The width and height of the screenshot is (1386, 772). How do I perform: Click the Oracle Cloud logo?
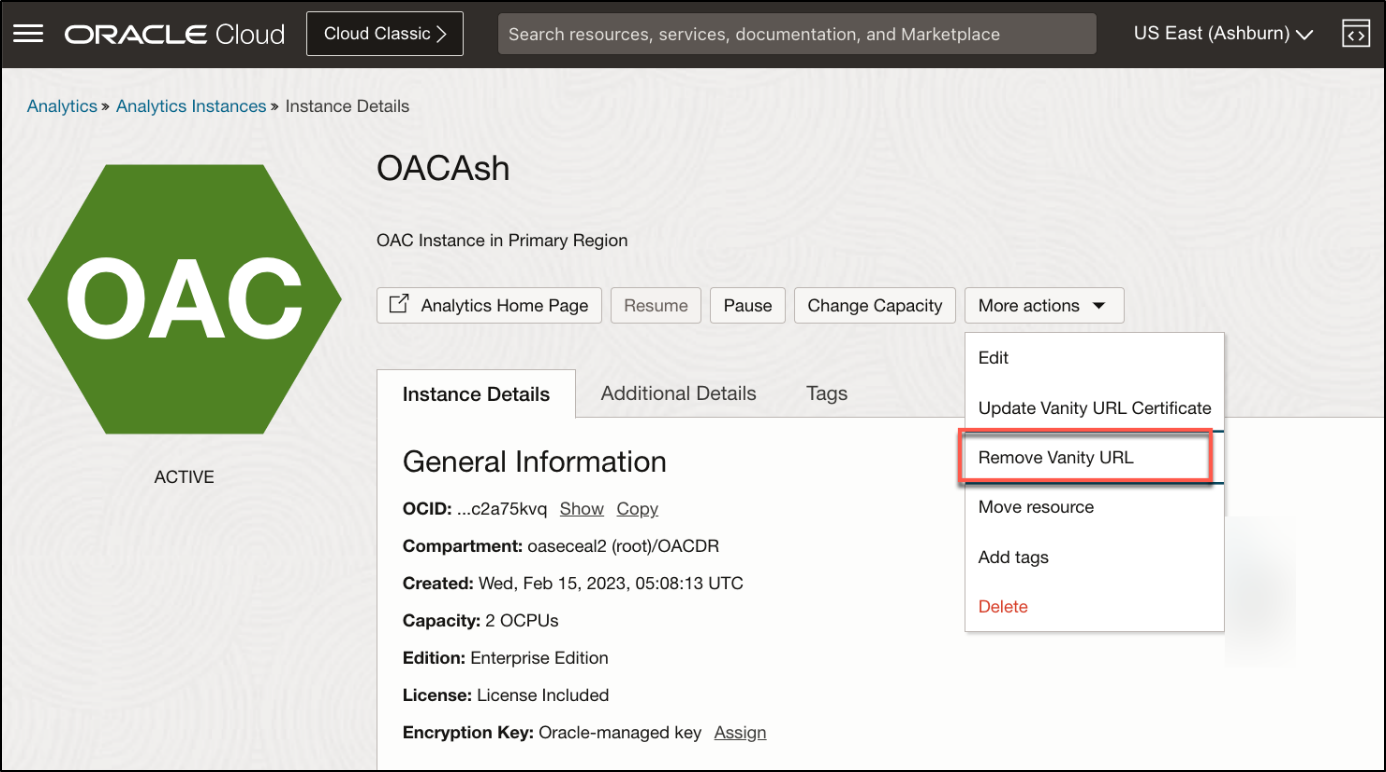(x=175, y=34)
